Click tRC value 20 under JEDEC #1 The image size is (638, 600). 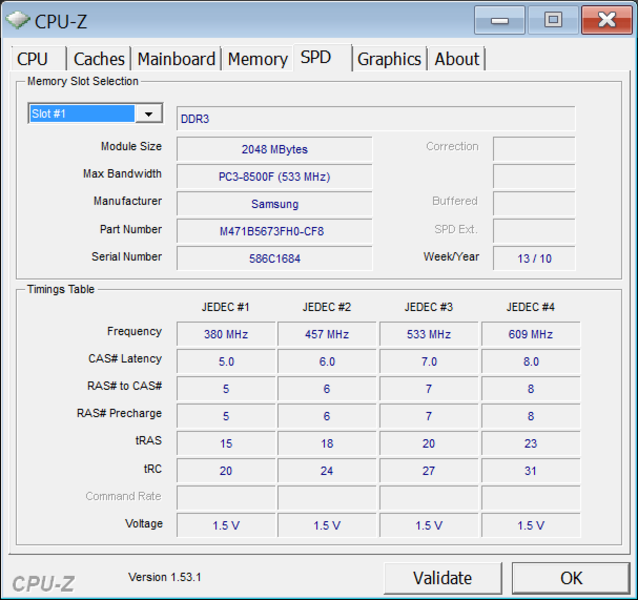[x=226, y=470]
